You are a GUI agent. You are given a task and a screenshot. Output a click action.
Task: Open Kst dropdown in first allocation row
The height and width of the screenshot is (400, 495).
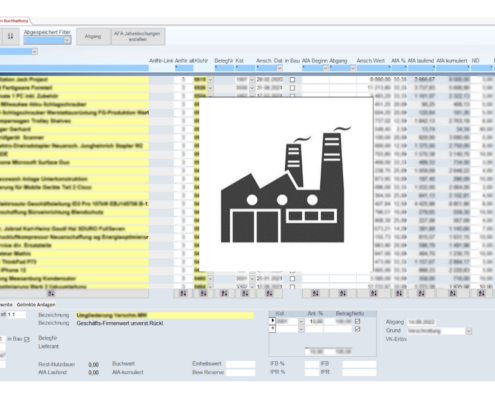(301, 321)
